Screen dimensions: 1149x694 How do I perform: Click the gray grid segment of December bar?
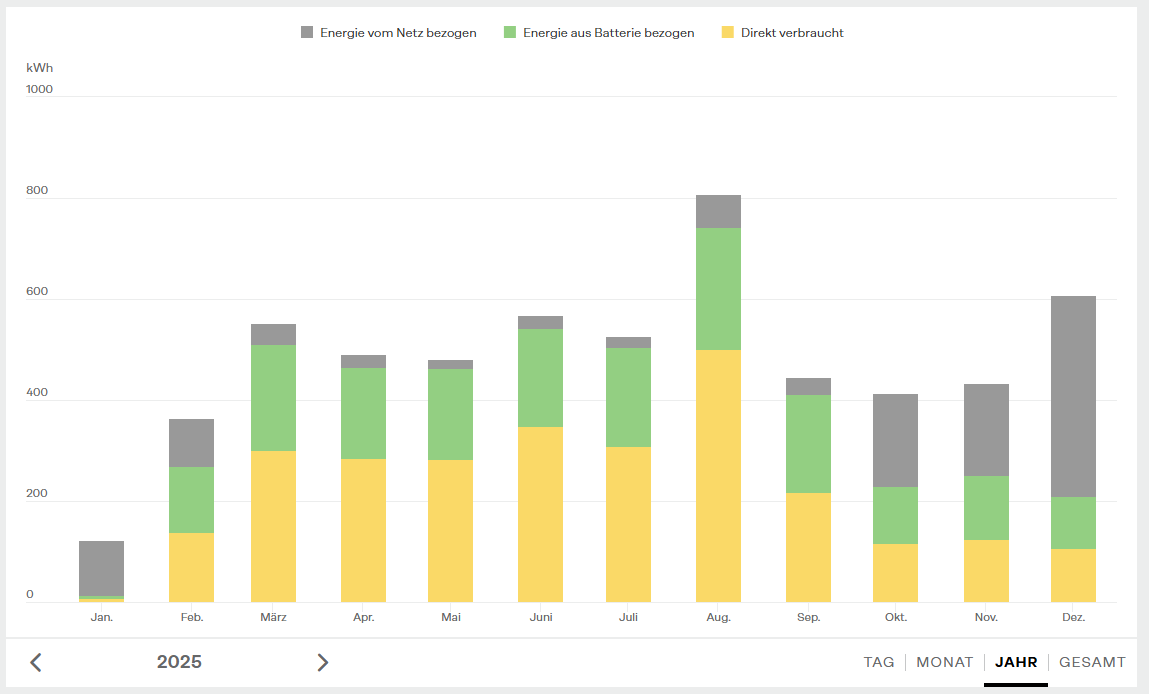(x=1073, y=396)
